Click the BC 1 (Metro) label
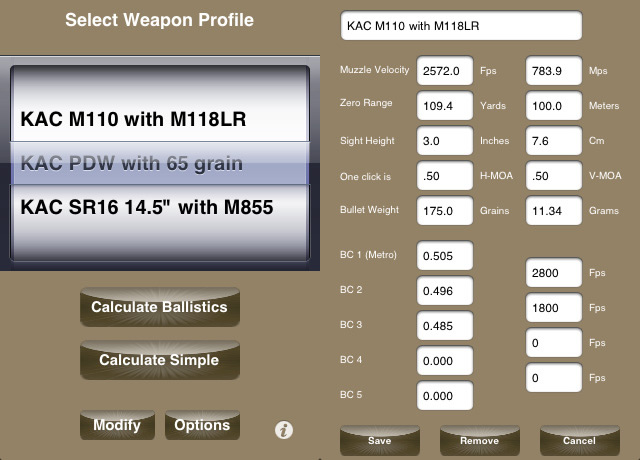Viewport: 640px width, 460px height. tap(368, 255)
